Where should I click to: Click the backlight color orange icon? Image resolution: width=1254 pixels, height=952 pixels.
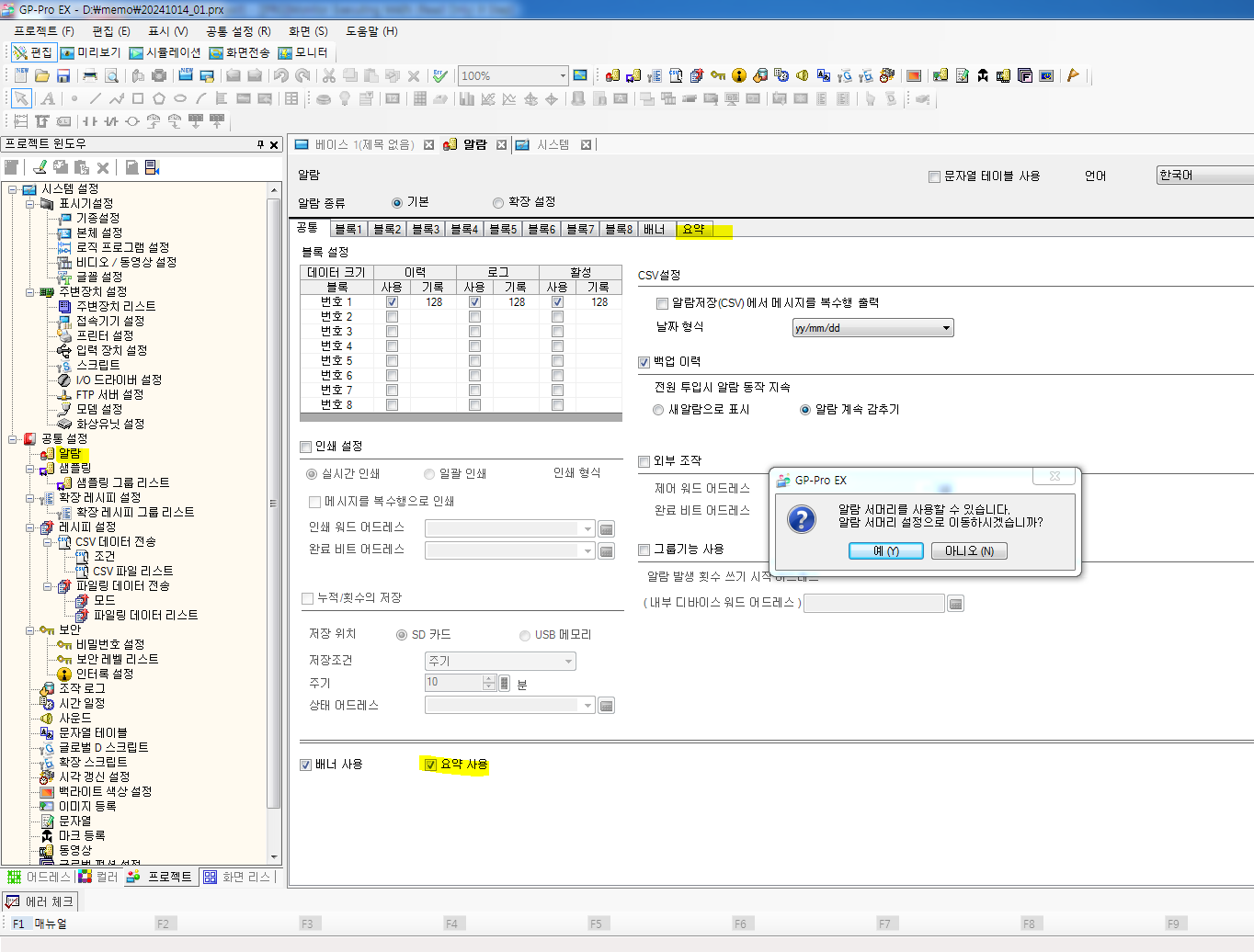tap(914, 75)
